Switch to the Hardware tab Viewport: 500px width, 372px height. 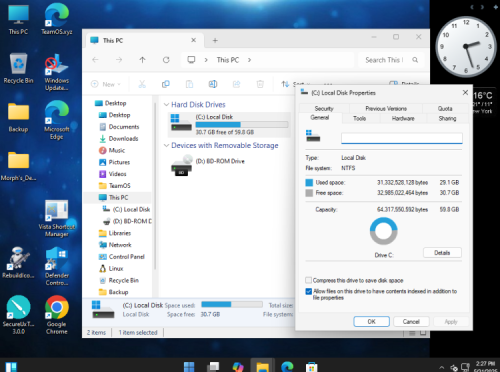click(403, 118)
